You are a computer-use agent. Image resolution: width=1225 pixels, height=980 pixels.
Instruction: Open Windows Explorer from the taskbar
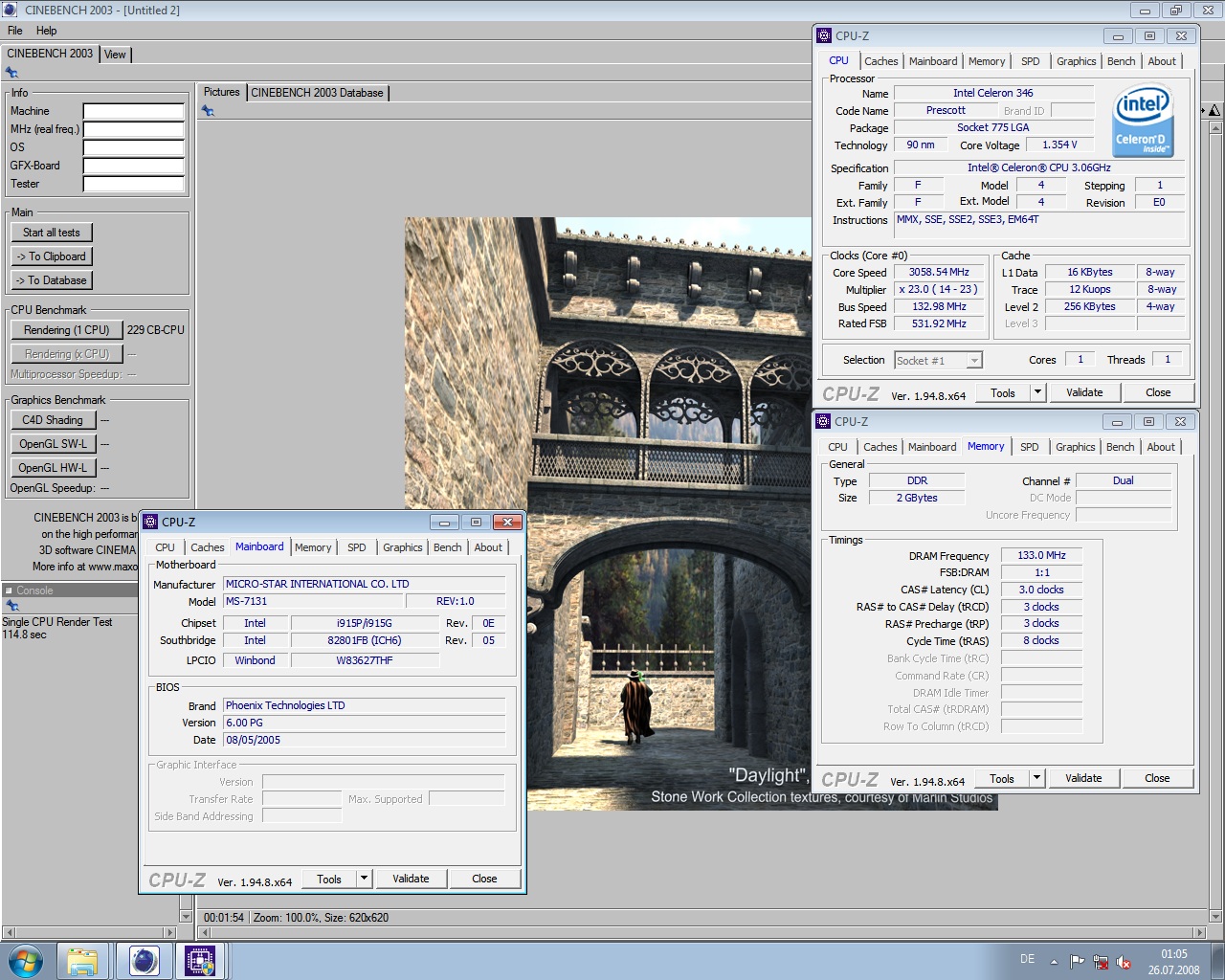click(83, 960)
